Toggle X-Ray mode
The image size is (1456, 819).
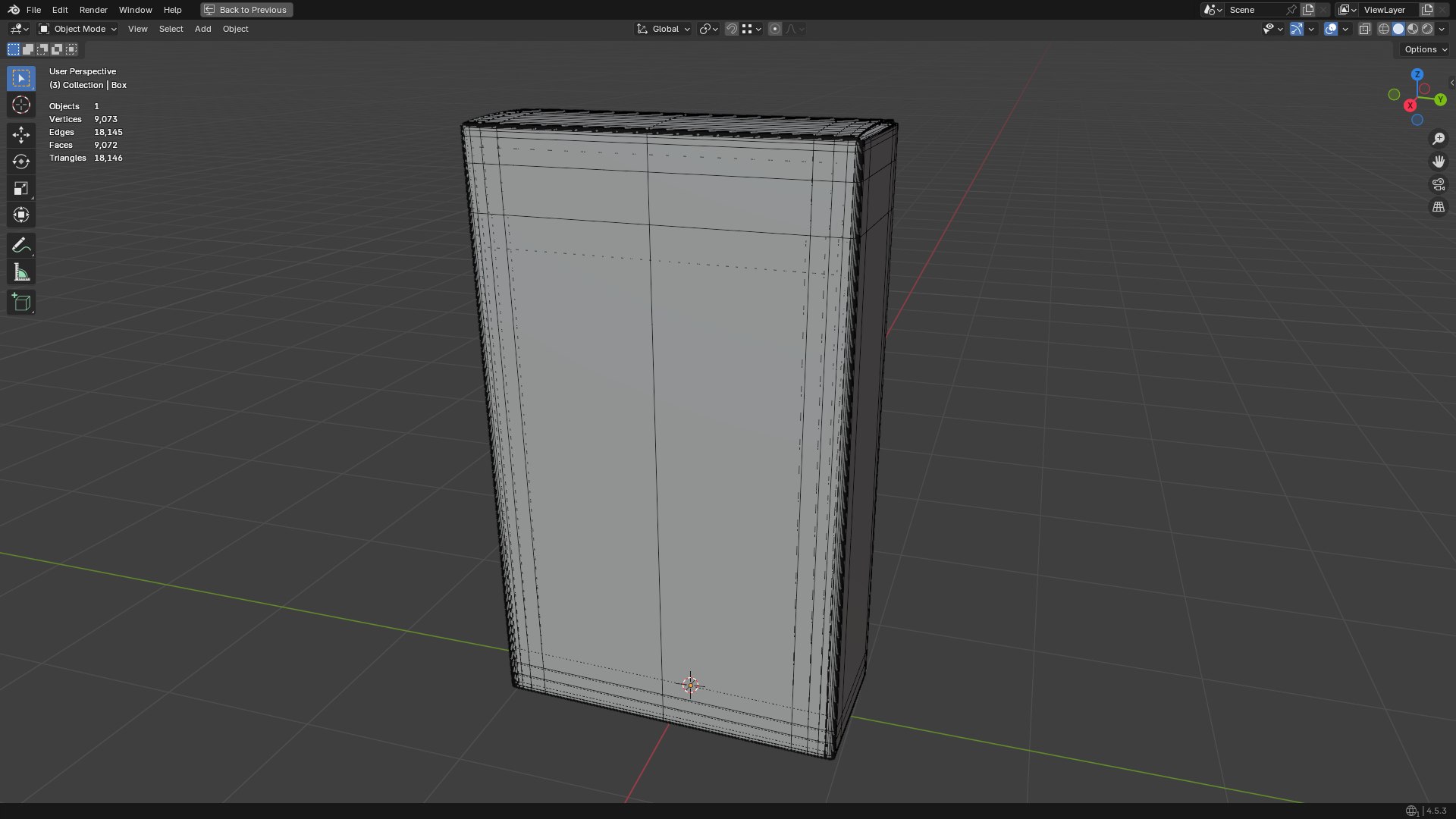point(1365,29)
